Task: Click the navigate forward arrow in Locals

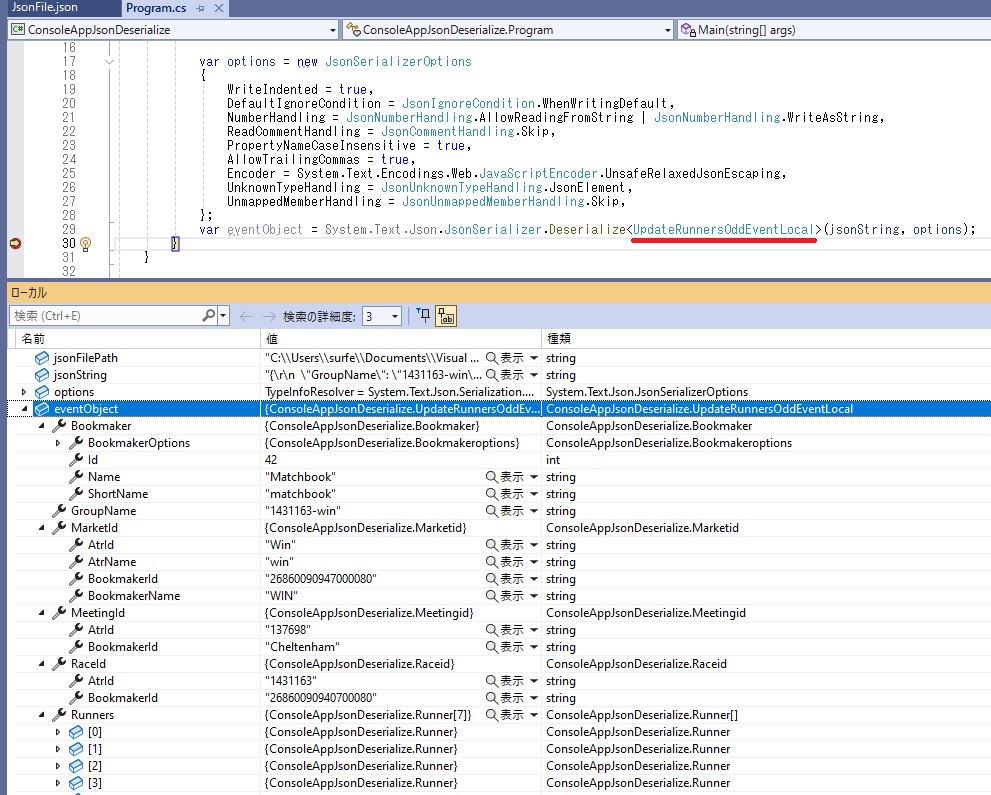Action: point(269,316)
